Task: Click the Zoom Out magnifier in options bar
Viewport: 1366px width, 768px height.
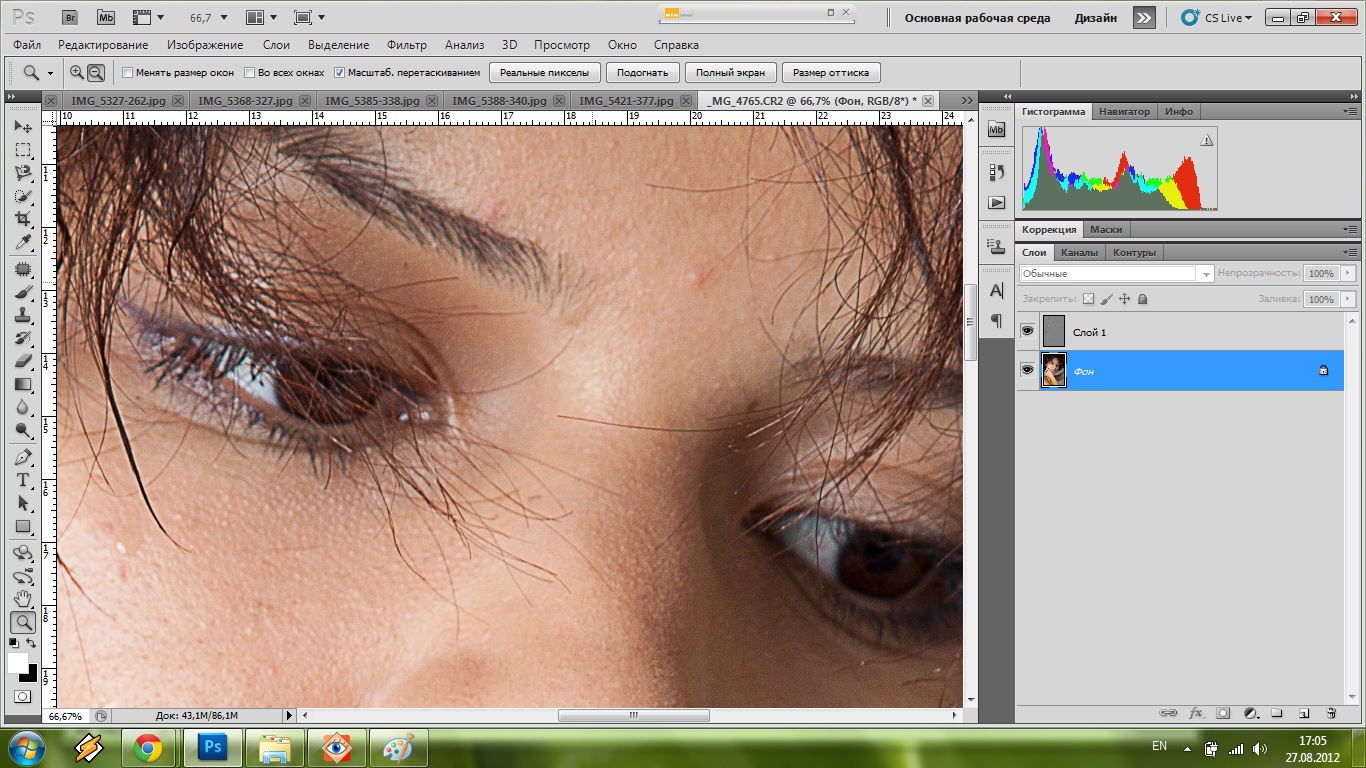Action: click(96, 73)
